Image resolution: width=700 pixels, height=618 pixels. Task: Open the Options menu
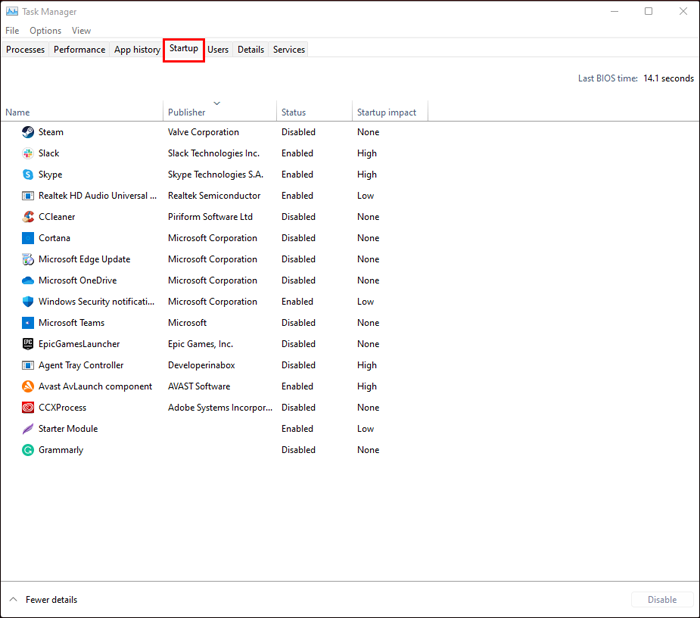(x=45, y=30)
